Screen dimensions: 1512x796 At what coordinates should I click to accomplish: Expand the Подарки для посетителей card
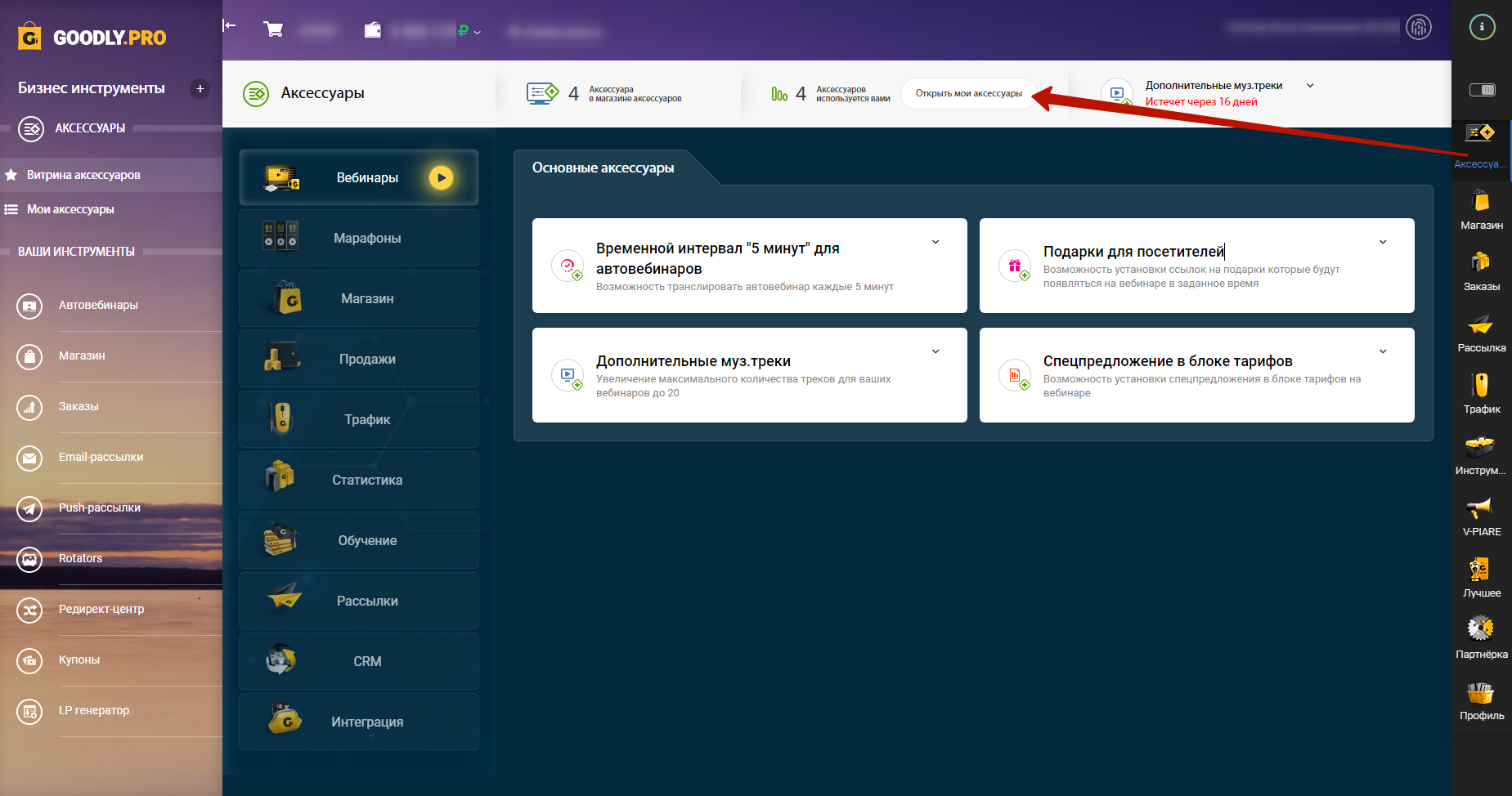(x=1383, y=242)
